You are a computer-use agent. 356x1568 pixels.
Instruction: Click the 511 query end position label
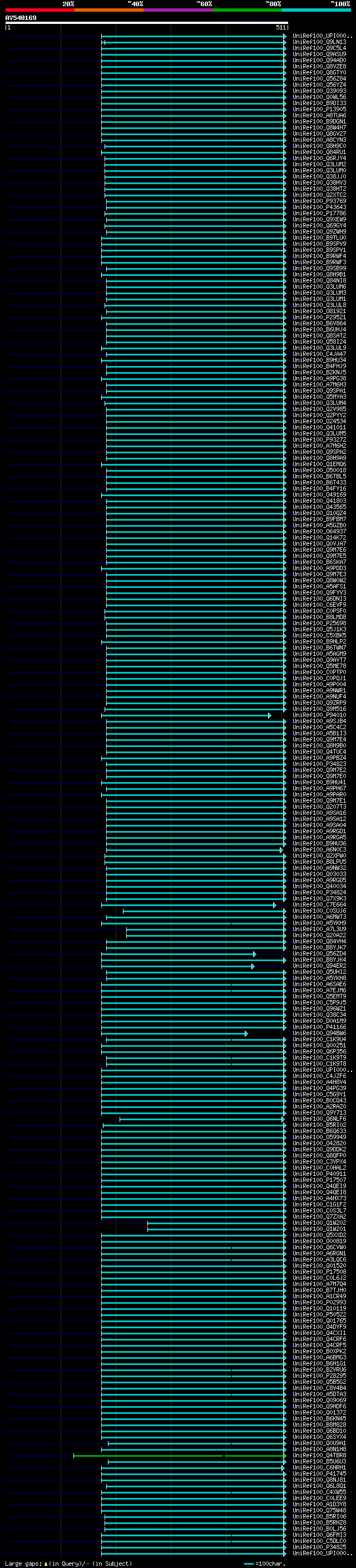coord(280,27)
